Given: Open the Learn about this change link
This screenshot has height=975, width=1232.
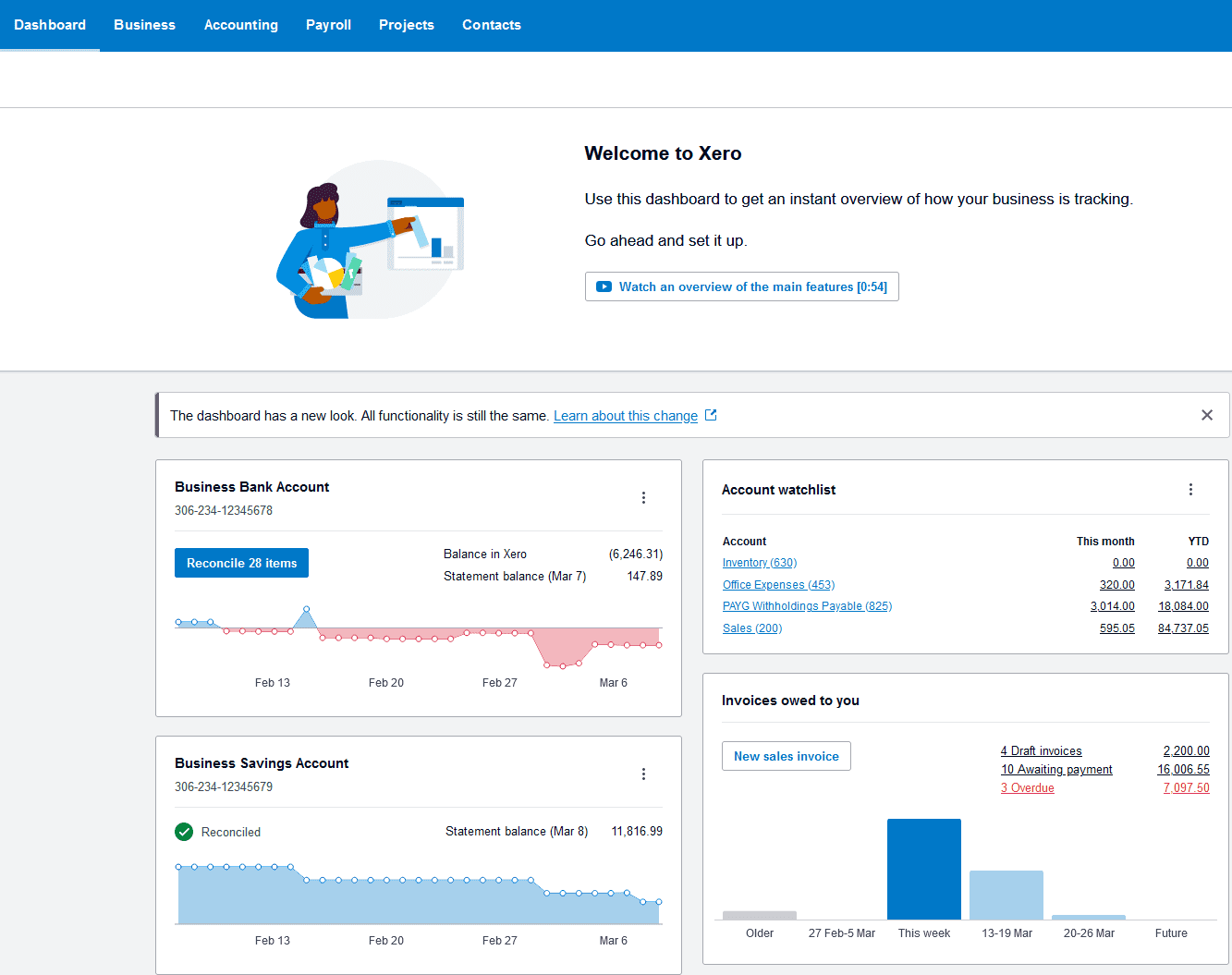Looking at the screenshot, I should point(626,416).
